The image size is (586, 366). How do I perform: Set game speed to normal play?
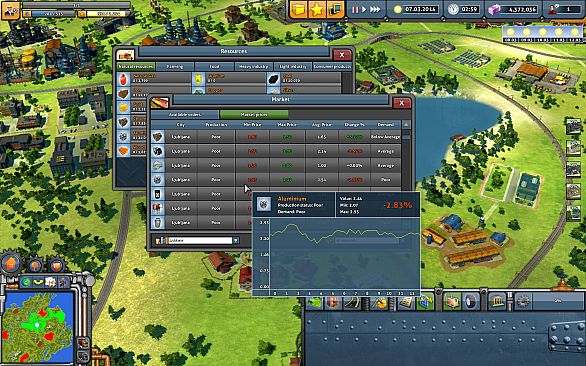(x=364, y=10)
